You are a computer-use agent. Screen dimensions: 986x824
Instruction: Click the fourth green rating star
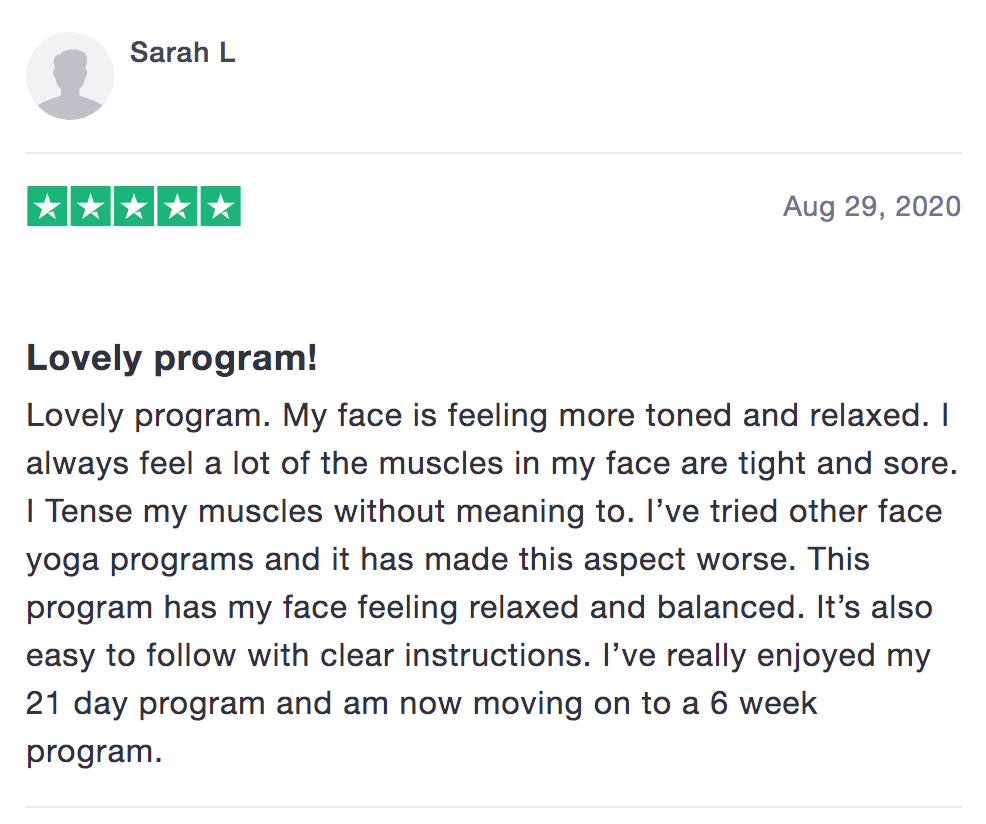177,206
